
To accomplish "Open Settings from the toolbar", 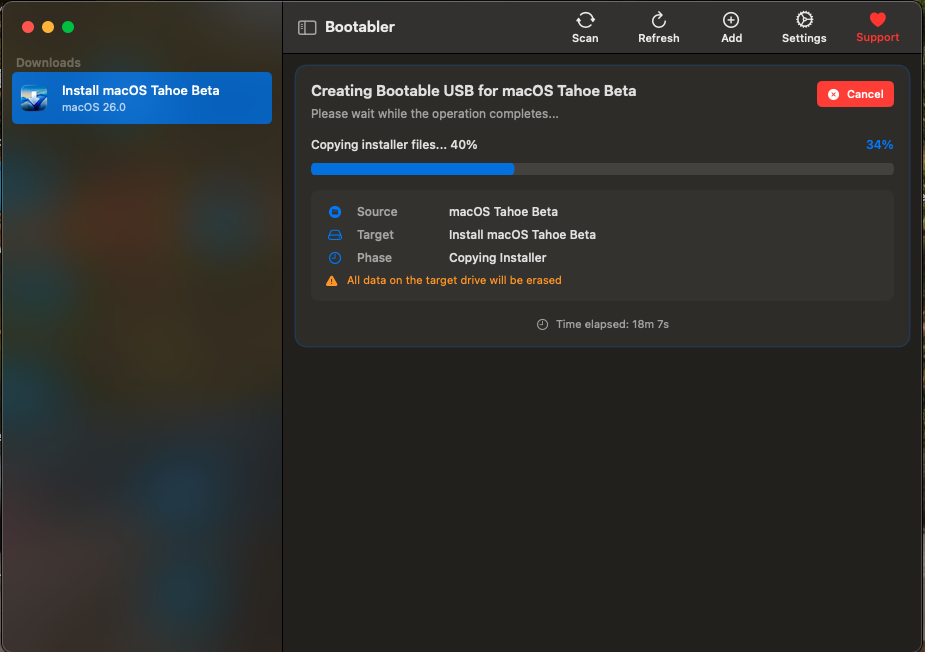I will 803,27.
